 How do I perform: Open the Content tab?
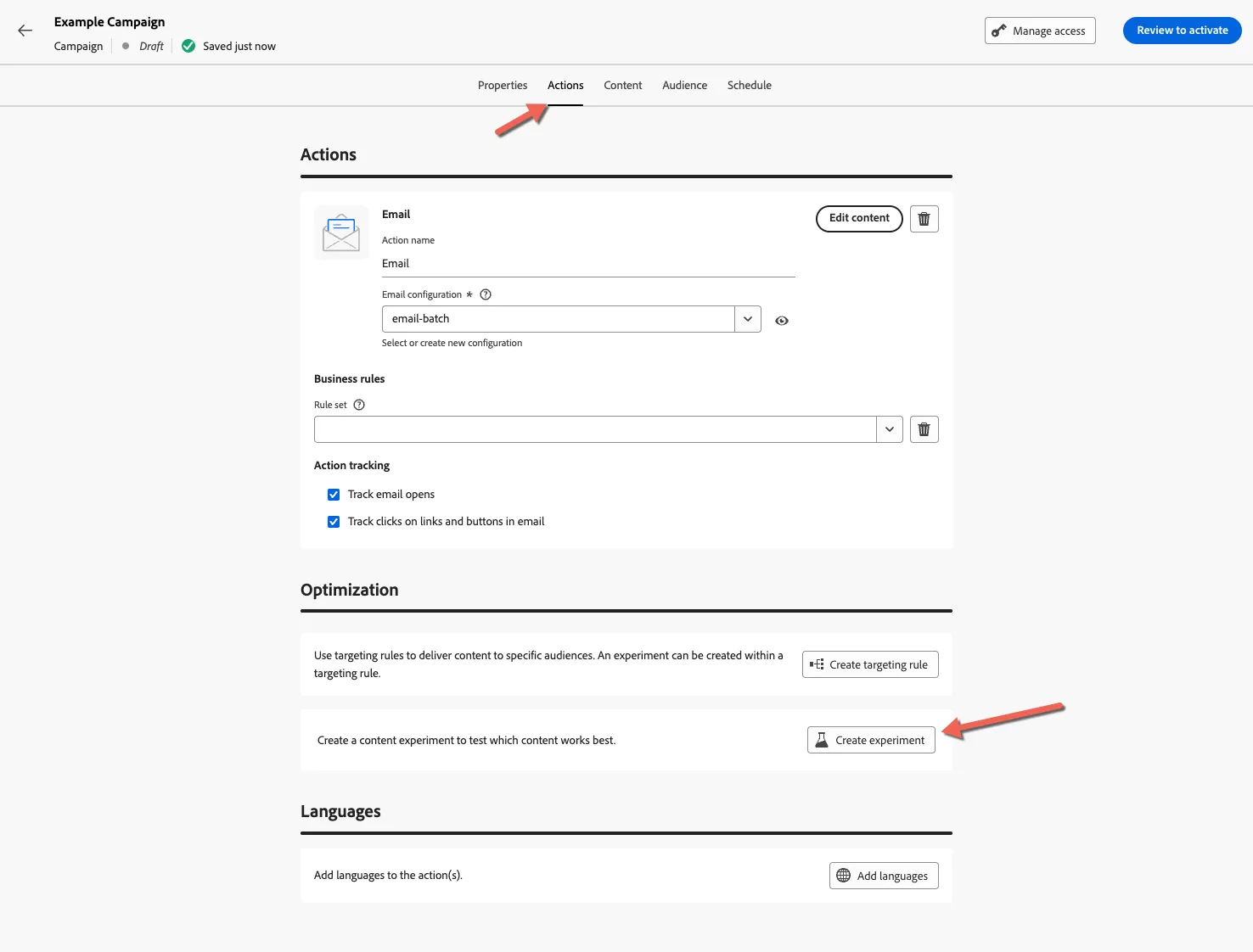pyautogui.click(x=623, y=85)
